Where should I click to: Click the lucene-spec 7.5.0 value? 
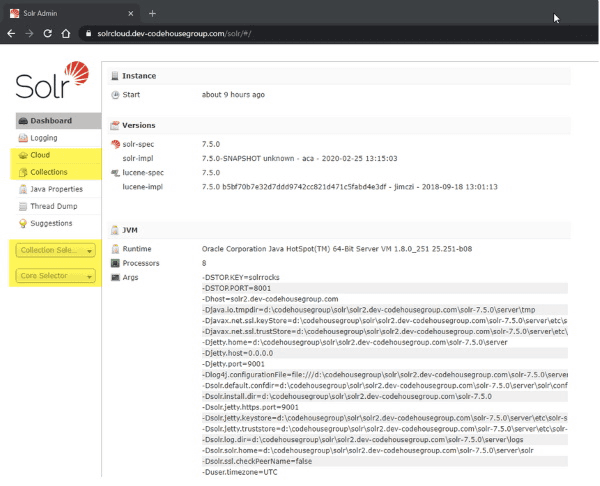point(211,173)
